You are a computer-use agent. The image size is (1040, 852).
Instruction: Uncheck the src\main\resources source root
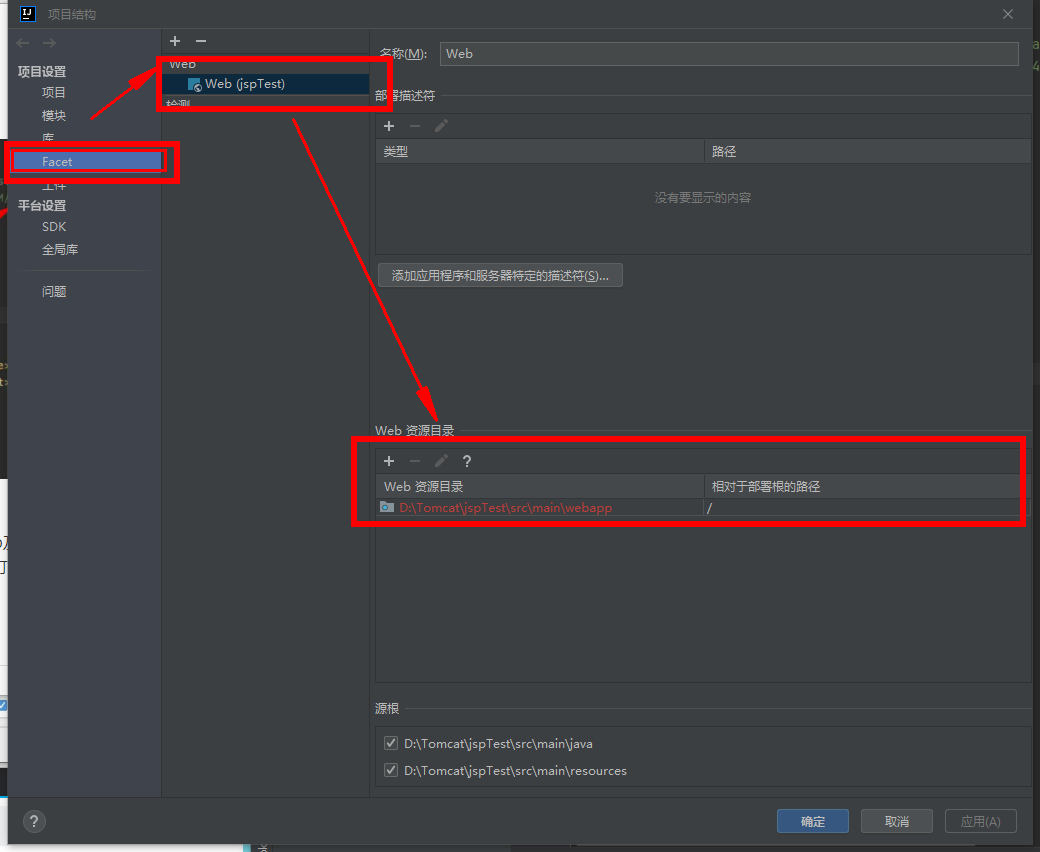point(391,771)
